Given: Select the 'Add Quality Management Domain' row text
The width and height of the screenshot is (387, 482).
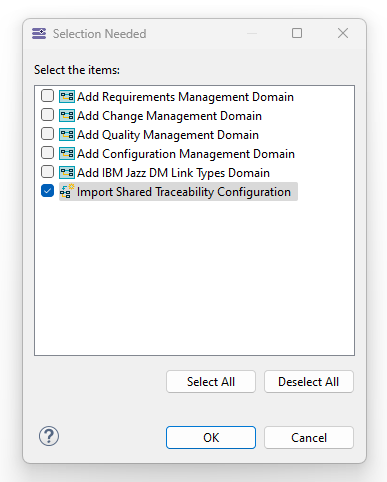Looking at the screenshot, I should [x=168, y=135].
